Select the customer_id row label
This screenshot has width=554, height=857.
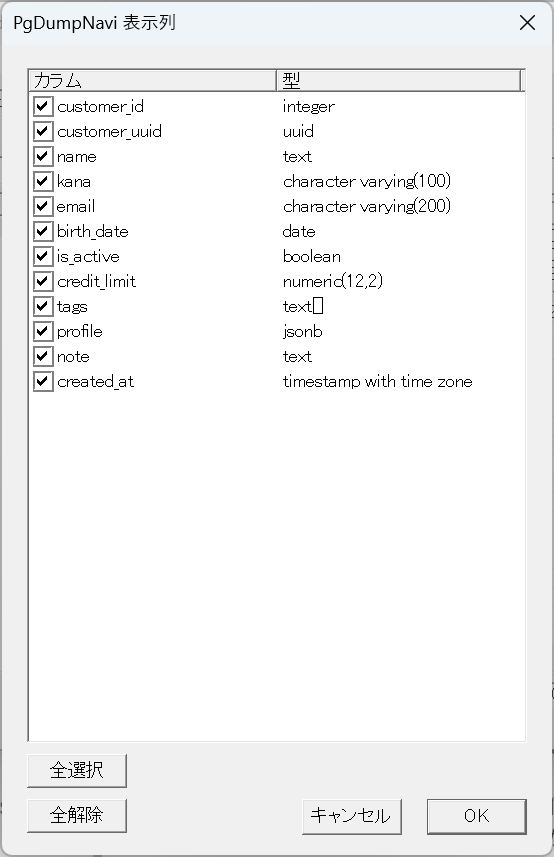(x=101, y=107)
